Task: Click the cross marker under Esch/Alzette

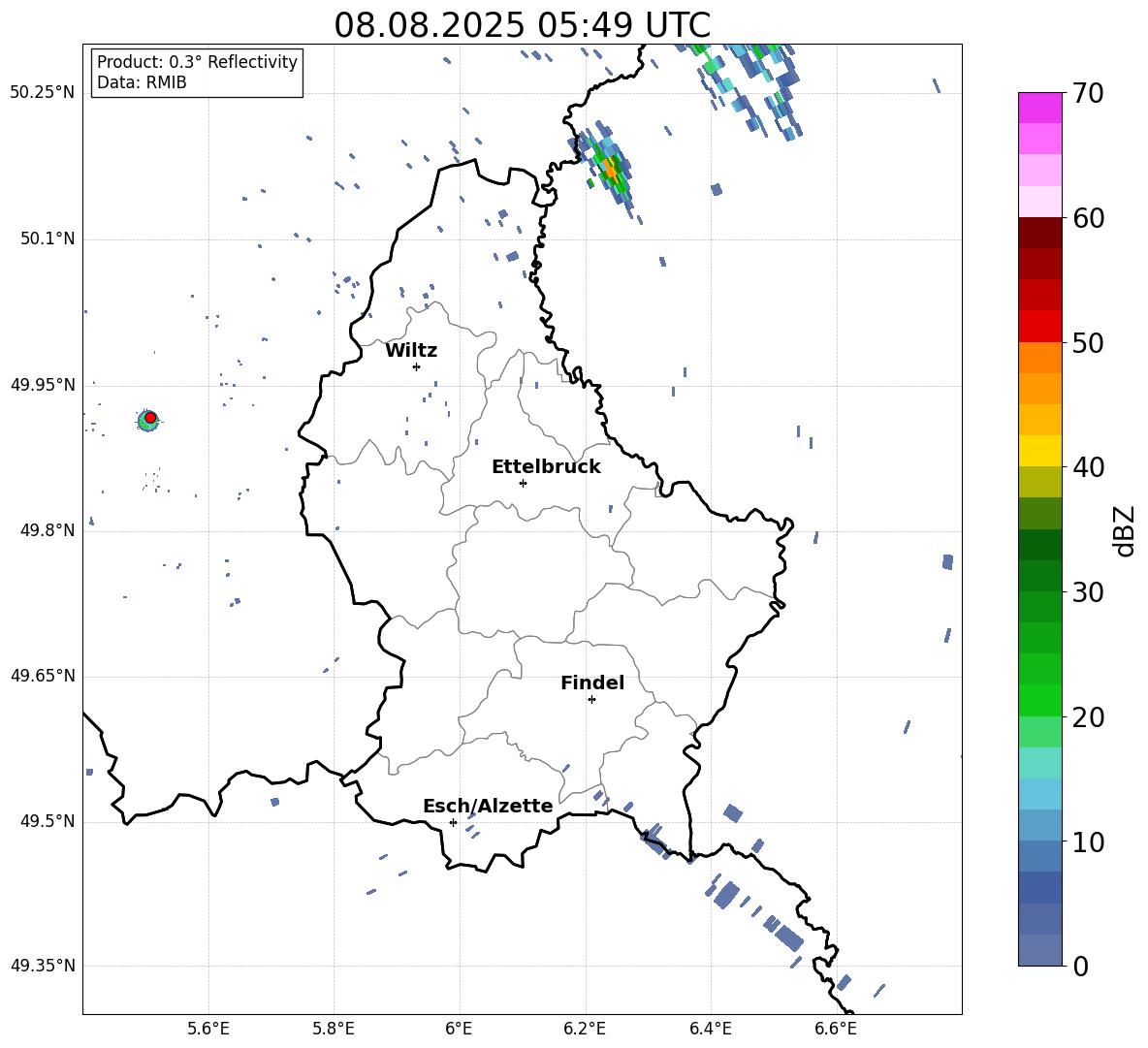Action: [453, 822]
